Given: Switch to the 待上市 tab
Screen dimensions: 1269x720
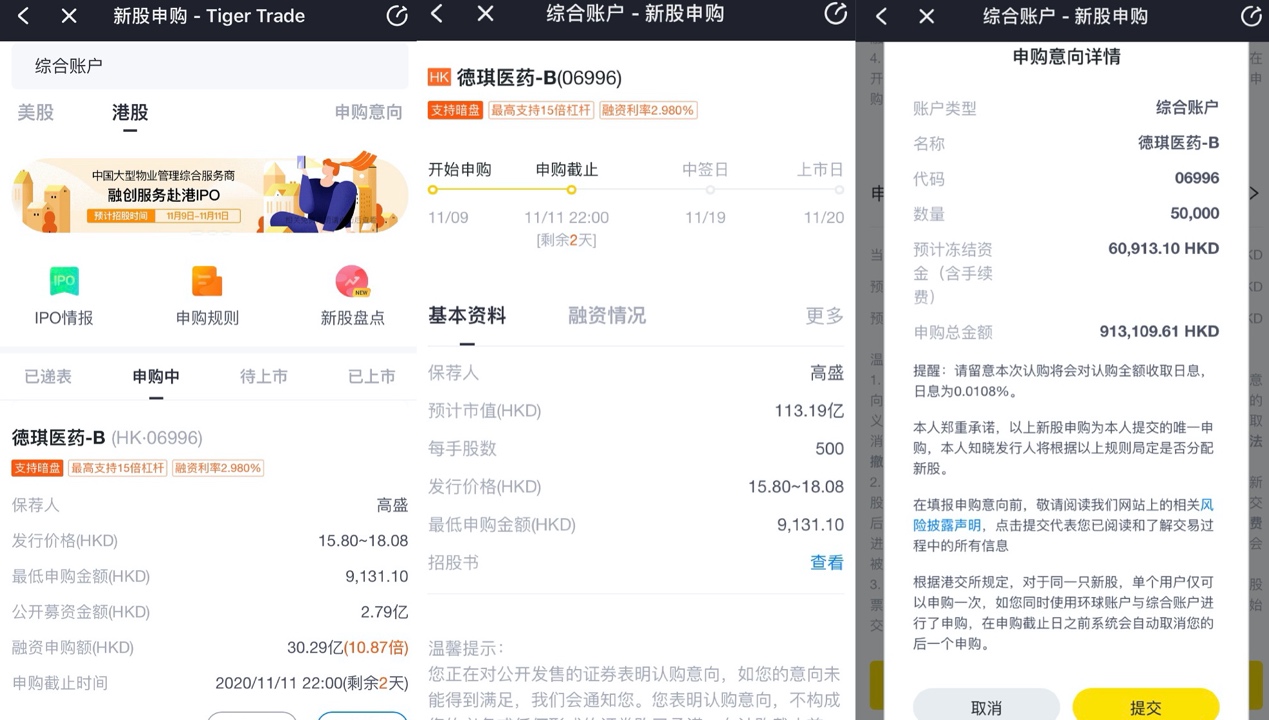Looking at the screenshot, I should tap(264, 377).
